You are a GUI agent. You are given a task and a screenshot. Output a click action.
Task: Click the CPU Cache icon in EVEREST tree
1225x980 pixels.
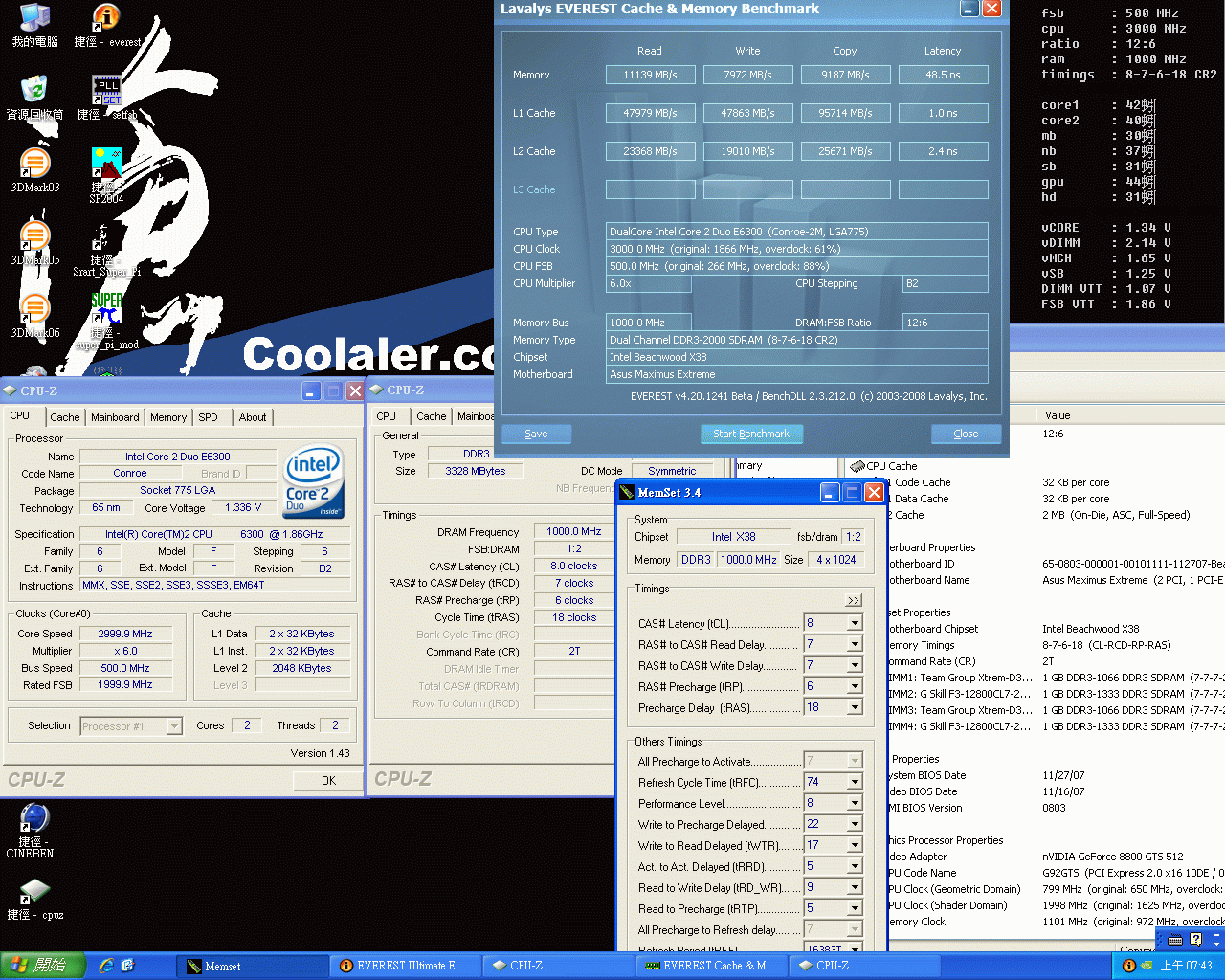coord(857,466)
